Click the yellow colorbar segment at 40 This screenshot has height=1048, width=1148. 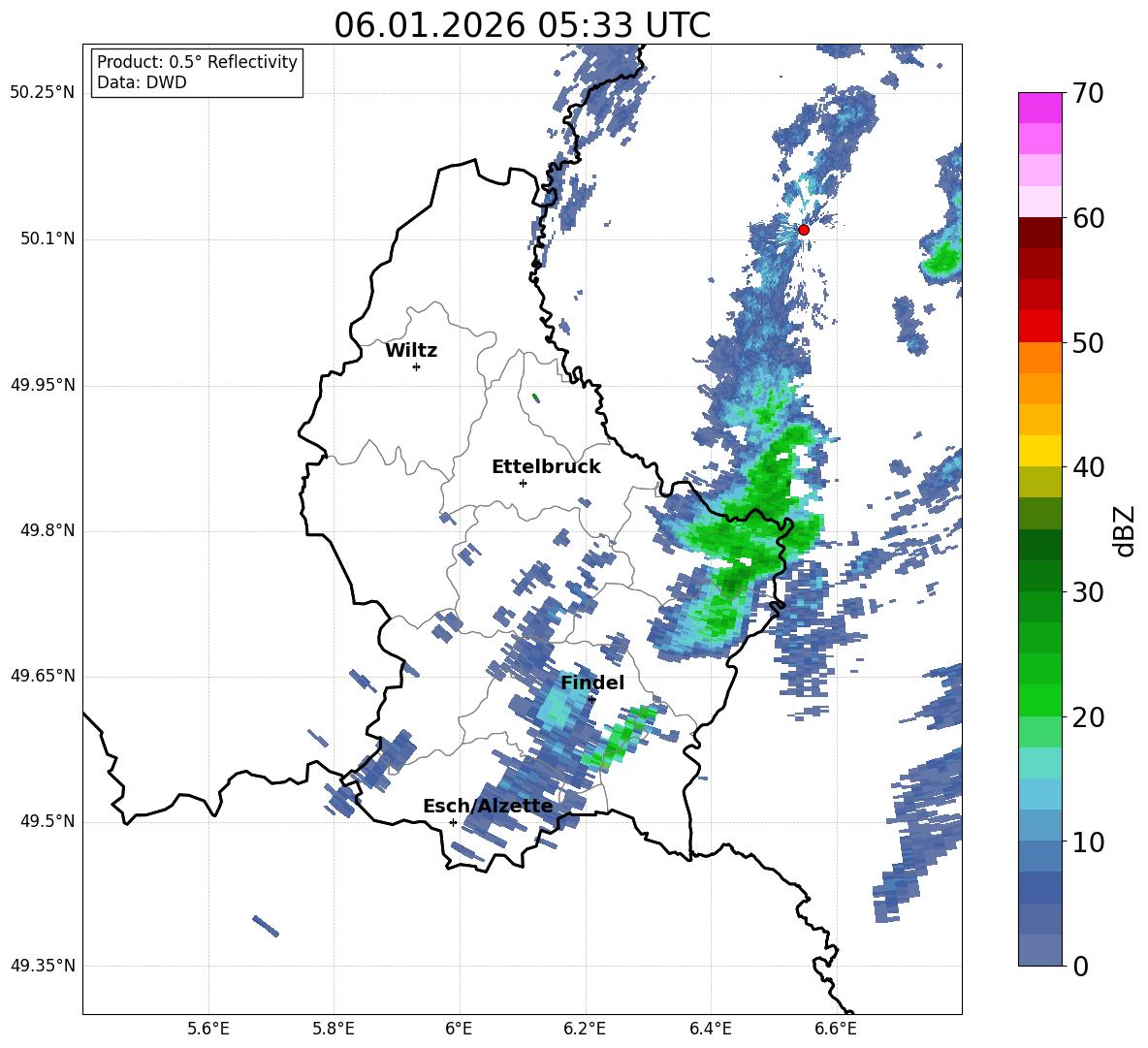(x=1039, y=451)
